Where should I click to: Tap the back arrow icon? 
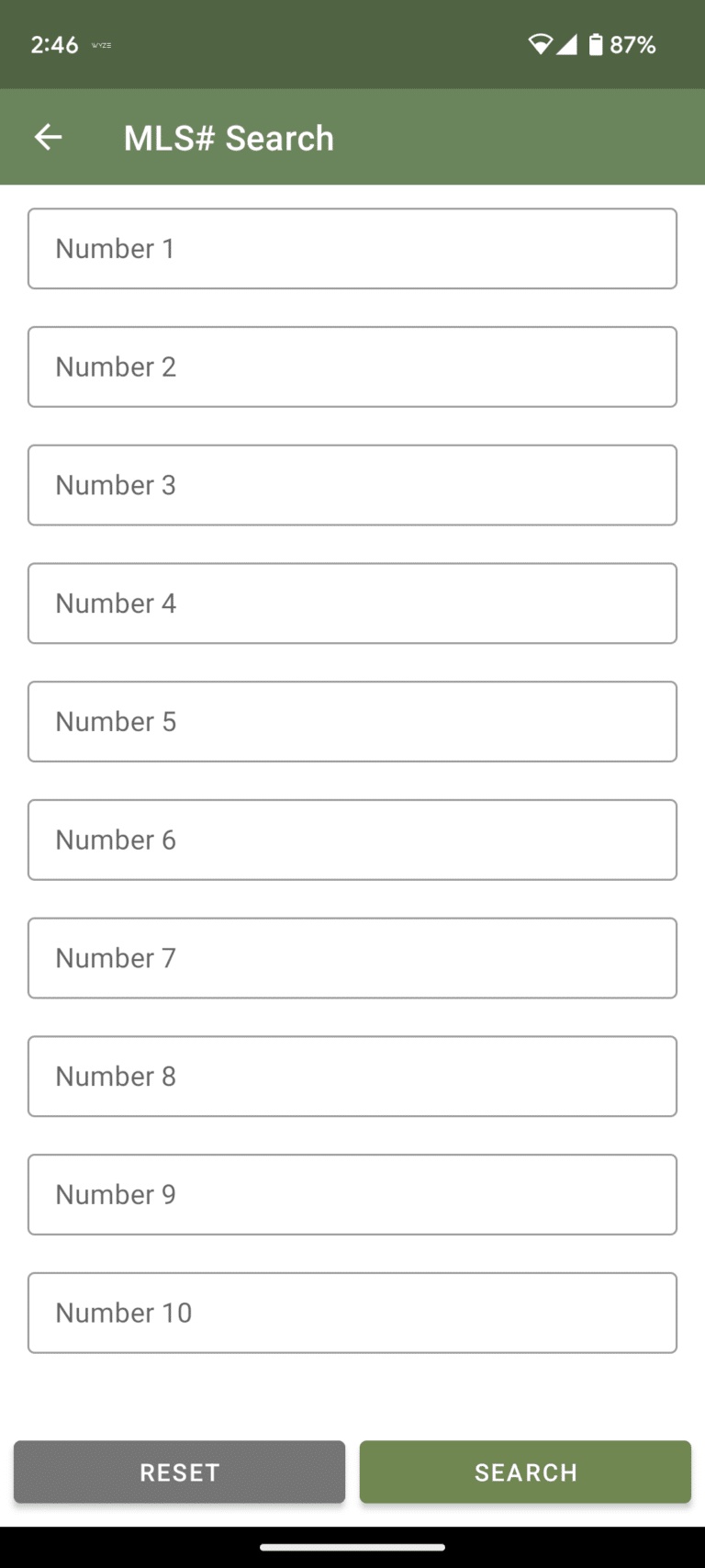48,138
